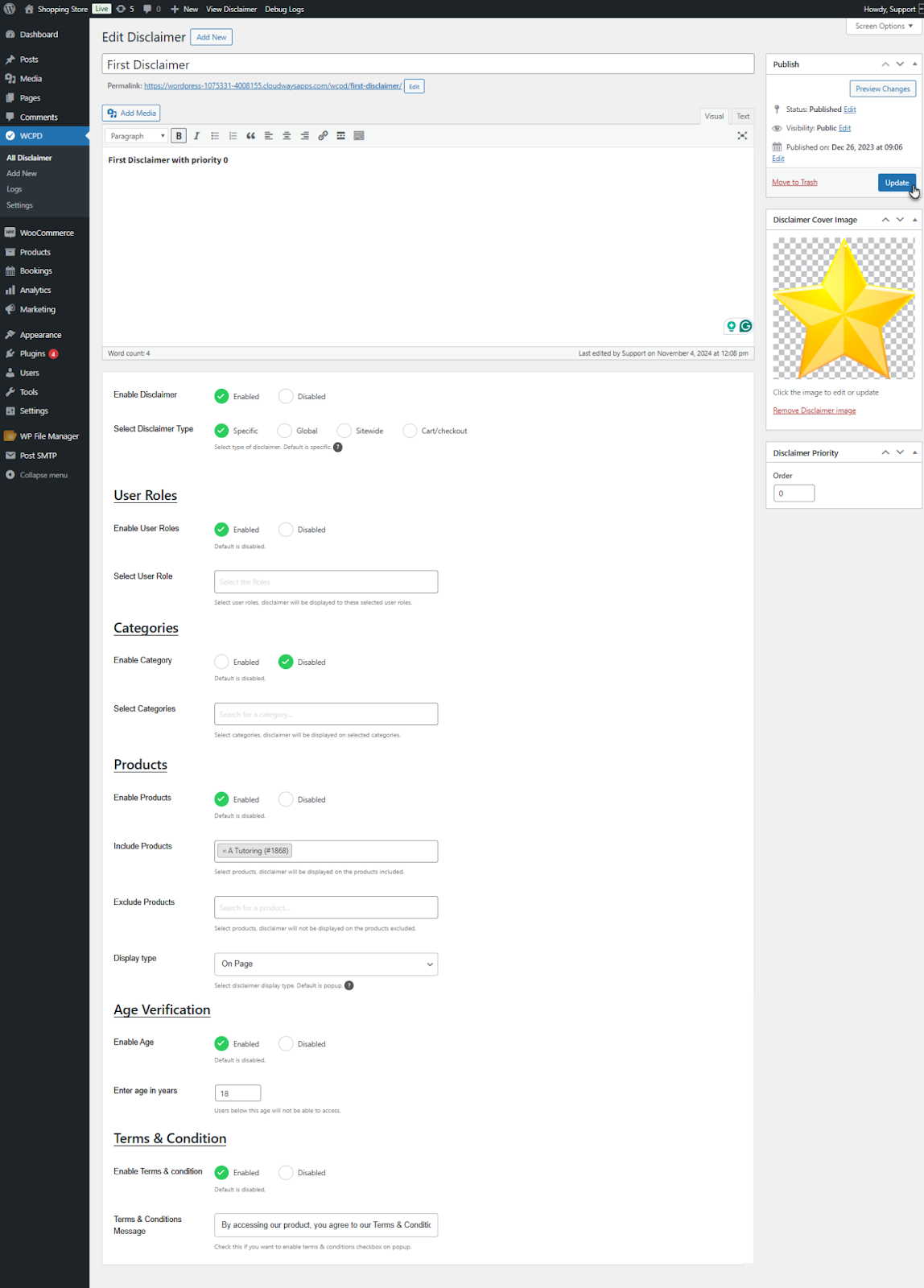Set Enable Disclaimer to Disabled
924x1288 pixels.
286,396
